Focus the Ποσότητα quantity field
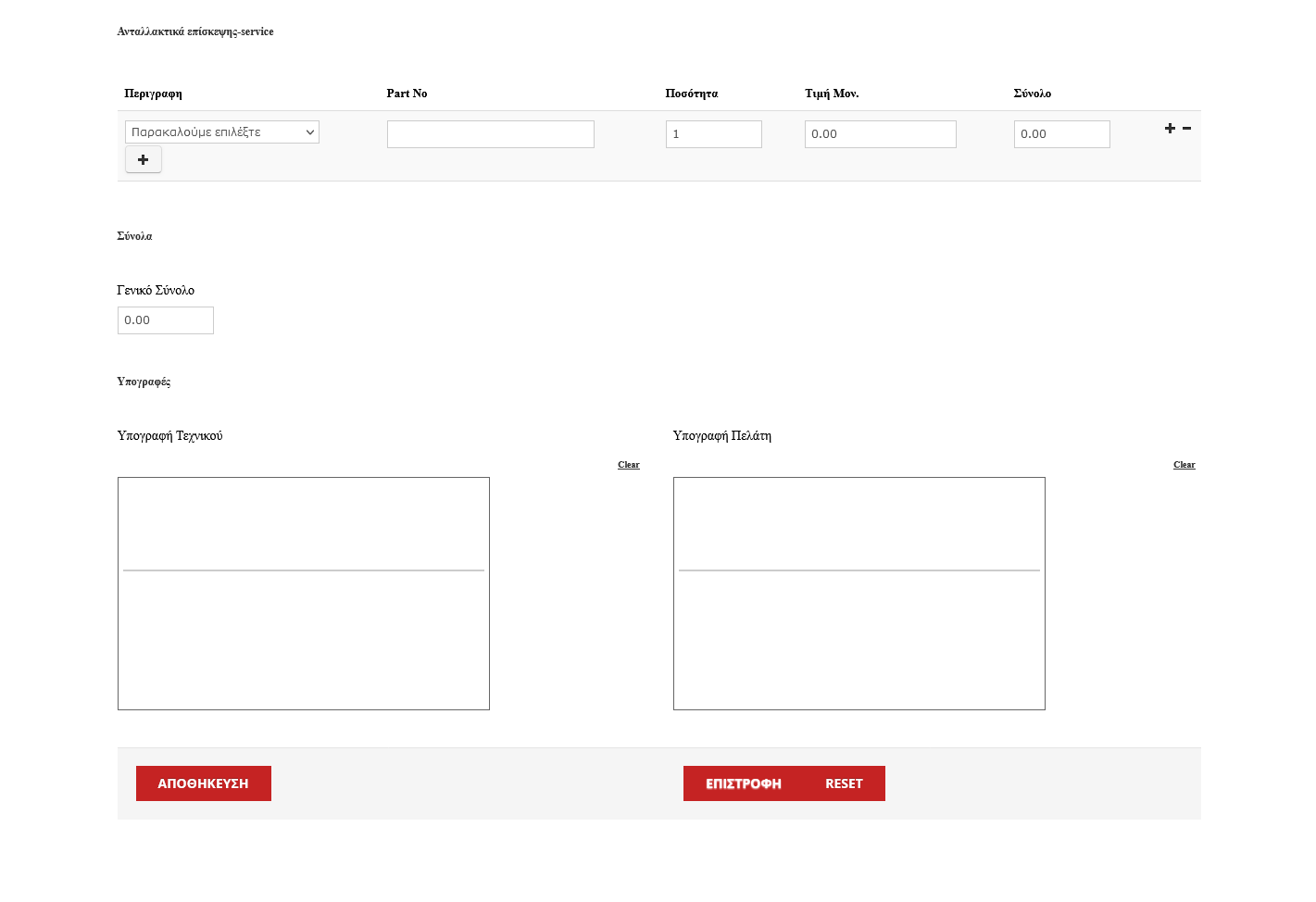Viewport: 1316px width, 902px height. point(713,134)
